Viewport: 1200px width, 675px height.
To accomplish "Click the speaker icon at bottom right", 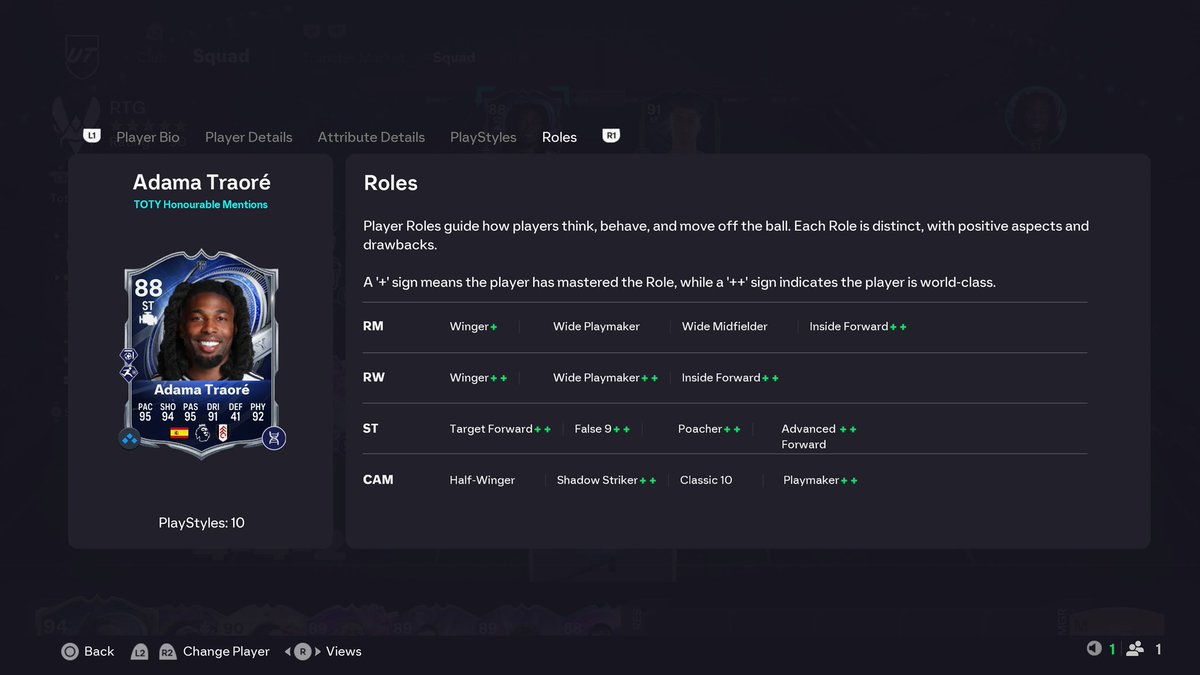I will [1094, 649].
